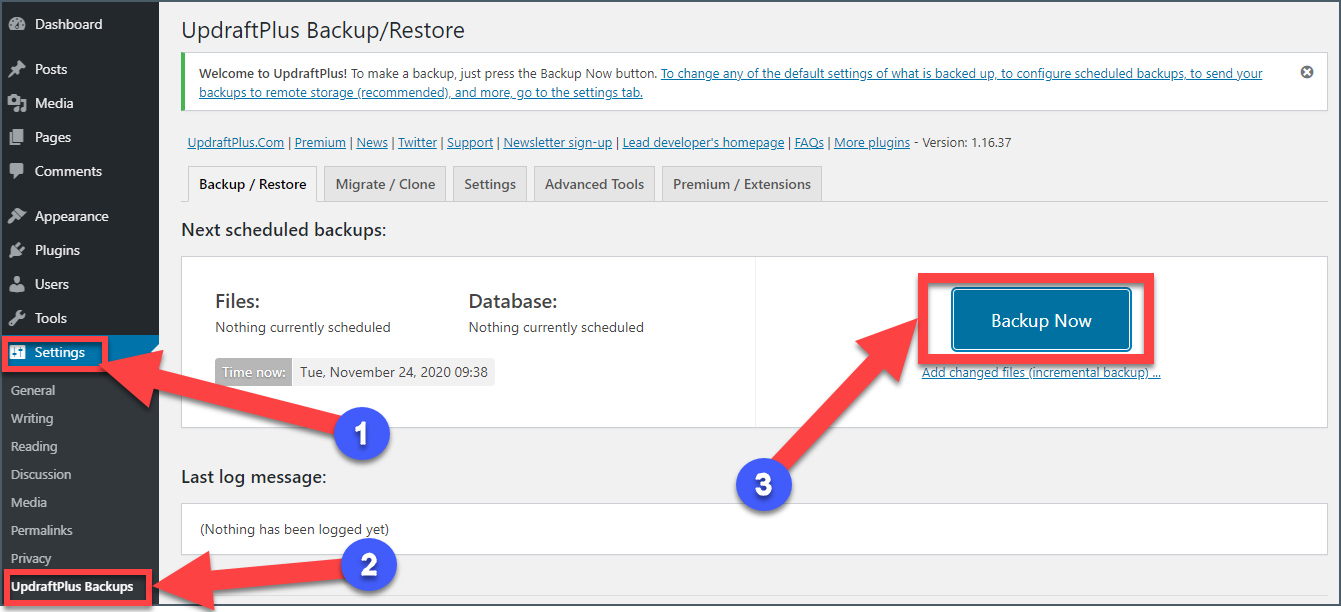The height and width of the screenshot is (612, 1341).
Task: Open the FAQs link
Action: 809,142
